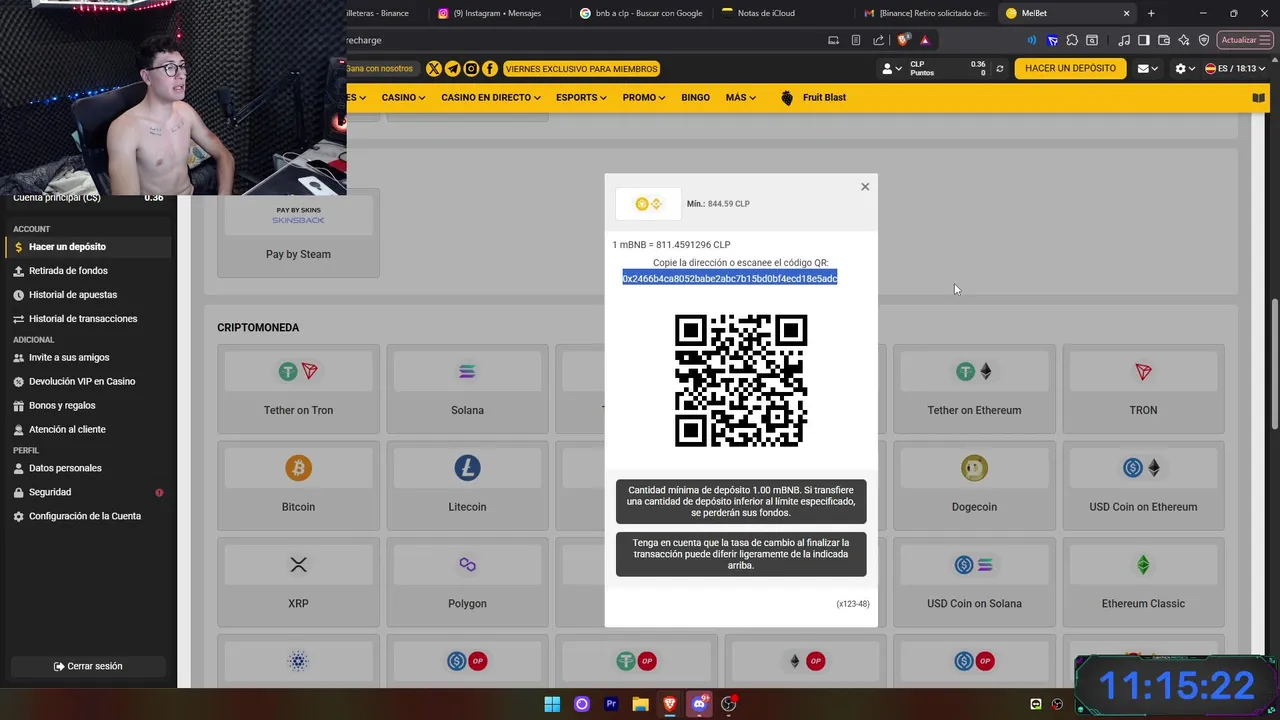Image resolution: width=1280 pixels, height=720 pixels.
Task: Switch to Instagram Mensajes tab
Action: (497, 13)
